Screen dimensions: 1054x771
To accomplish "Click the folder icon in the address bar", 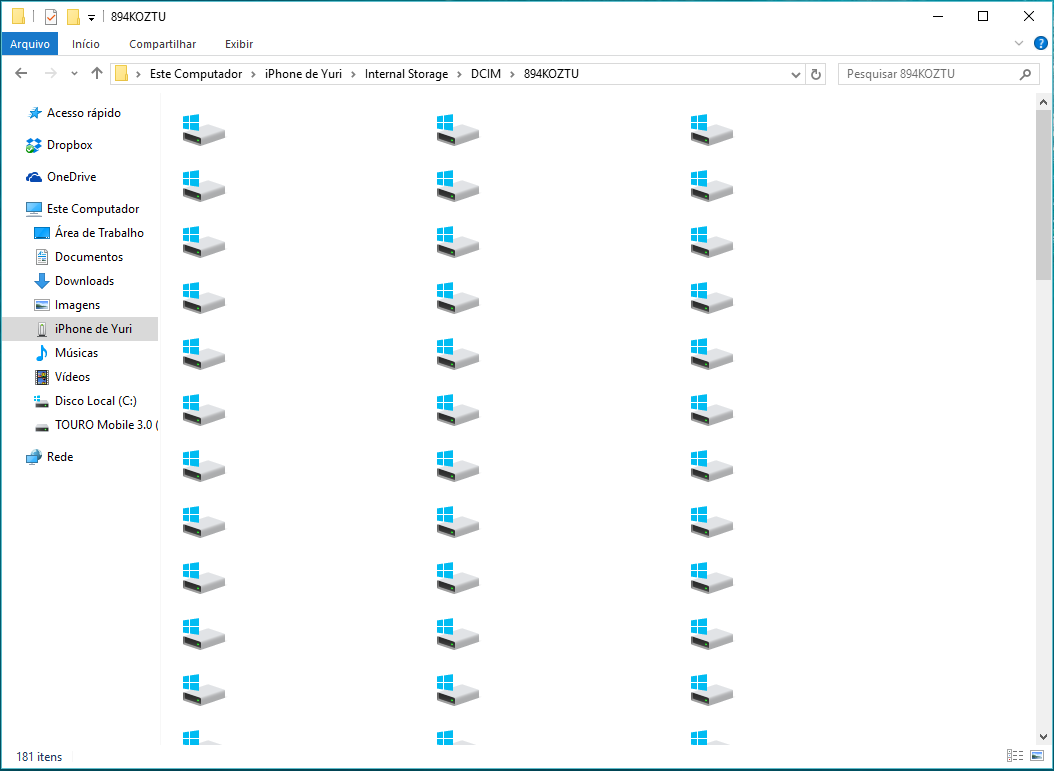I will tap(122, 73).
